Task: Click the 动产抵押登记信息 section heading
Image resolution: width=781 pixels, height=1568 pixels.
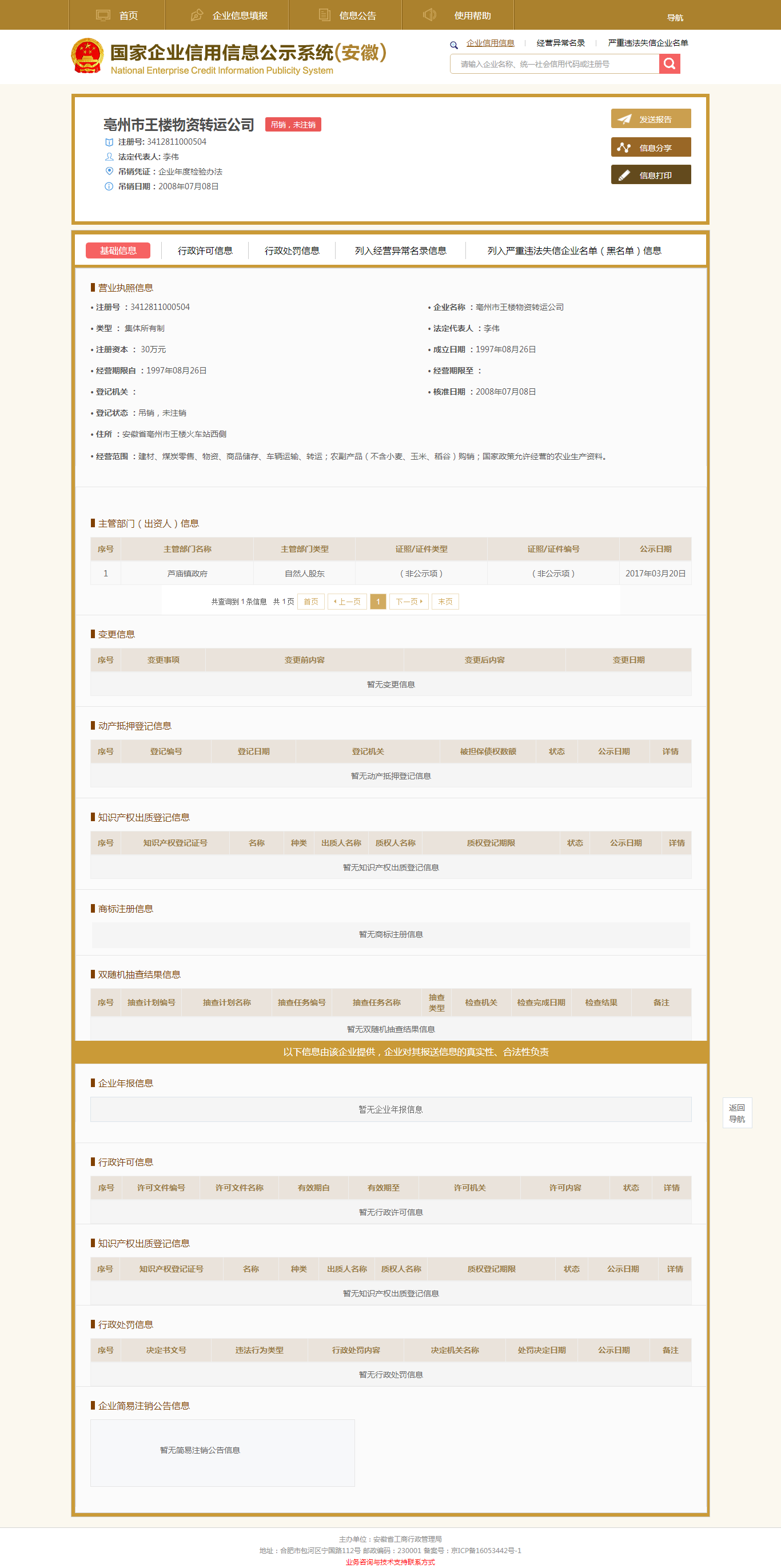Action: [134, 726]
